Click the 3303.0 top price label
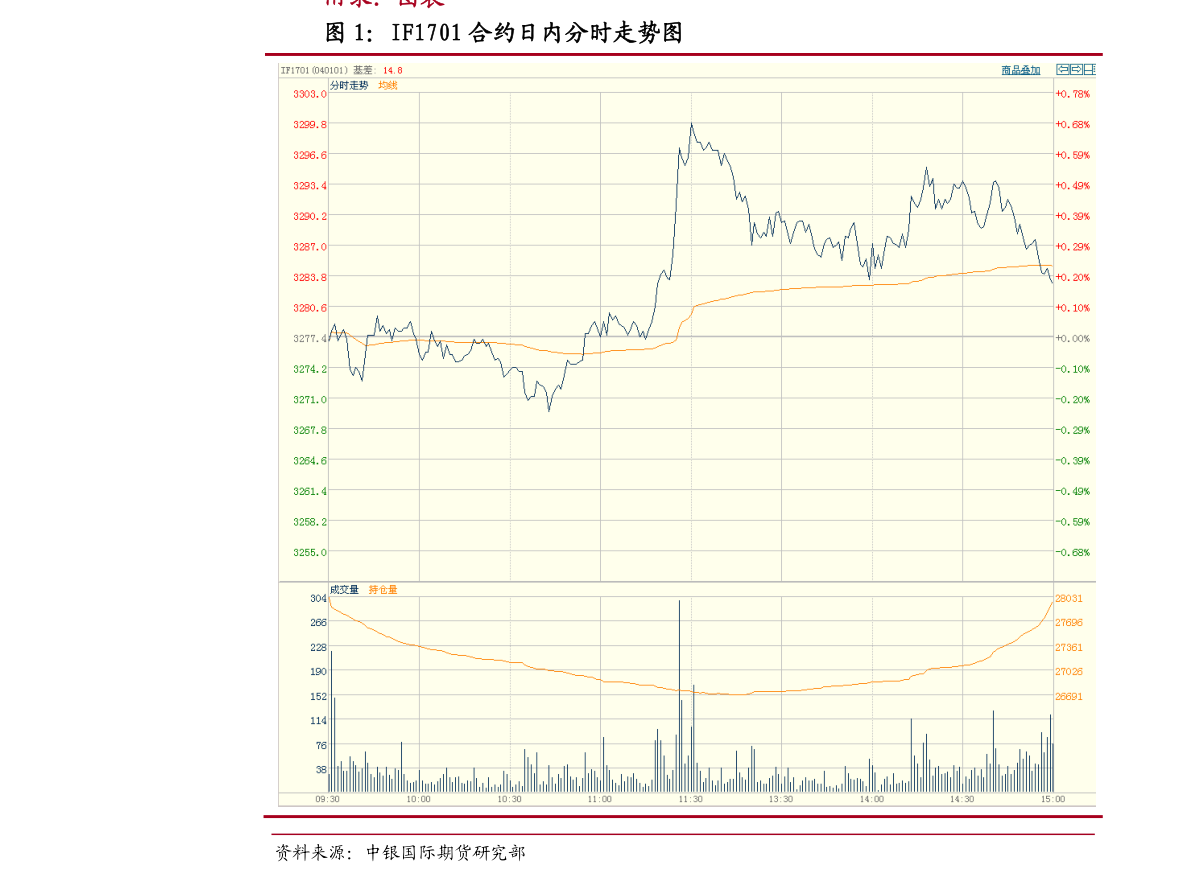Screen dimensions: 1191x882 [310, 94]
